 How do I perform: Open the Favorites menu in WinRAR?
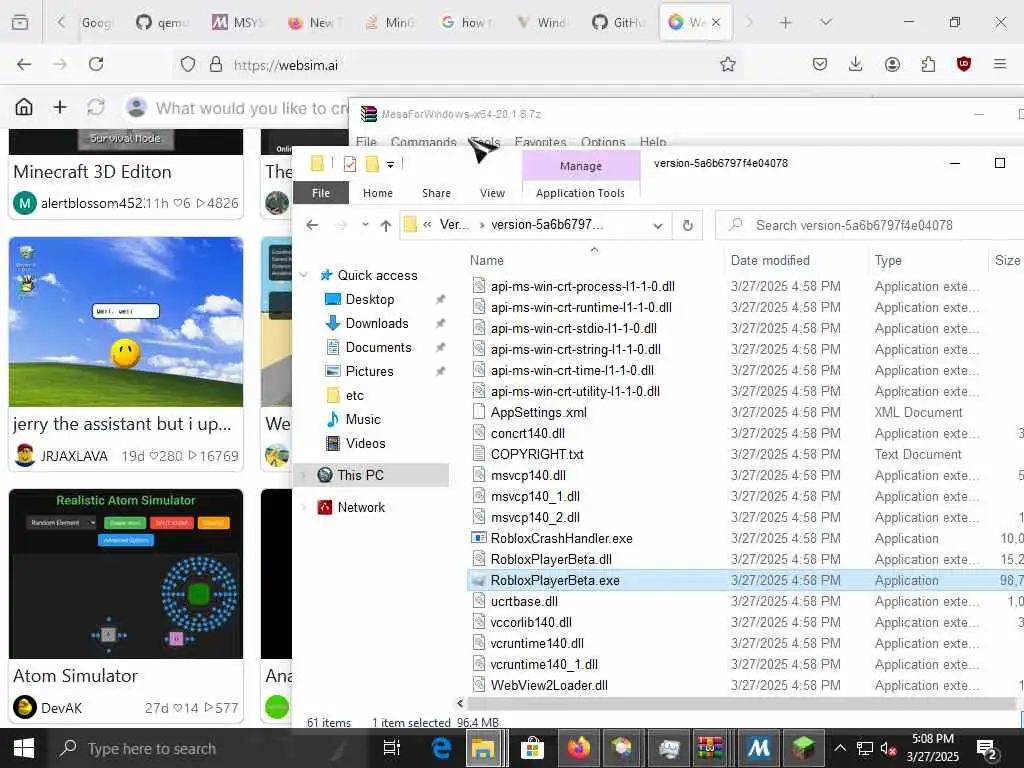(x=540, y=142)
